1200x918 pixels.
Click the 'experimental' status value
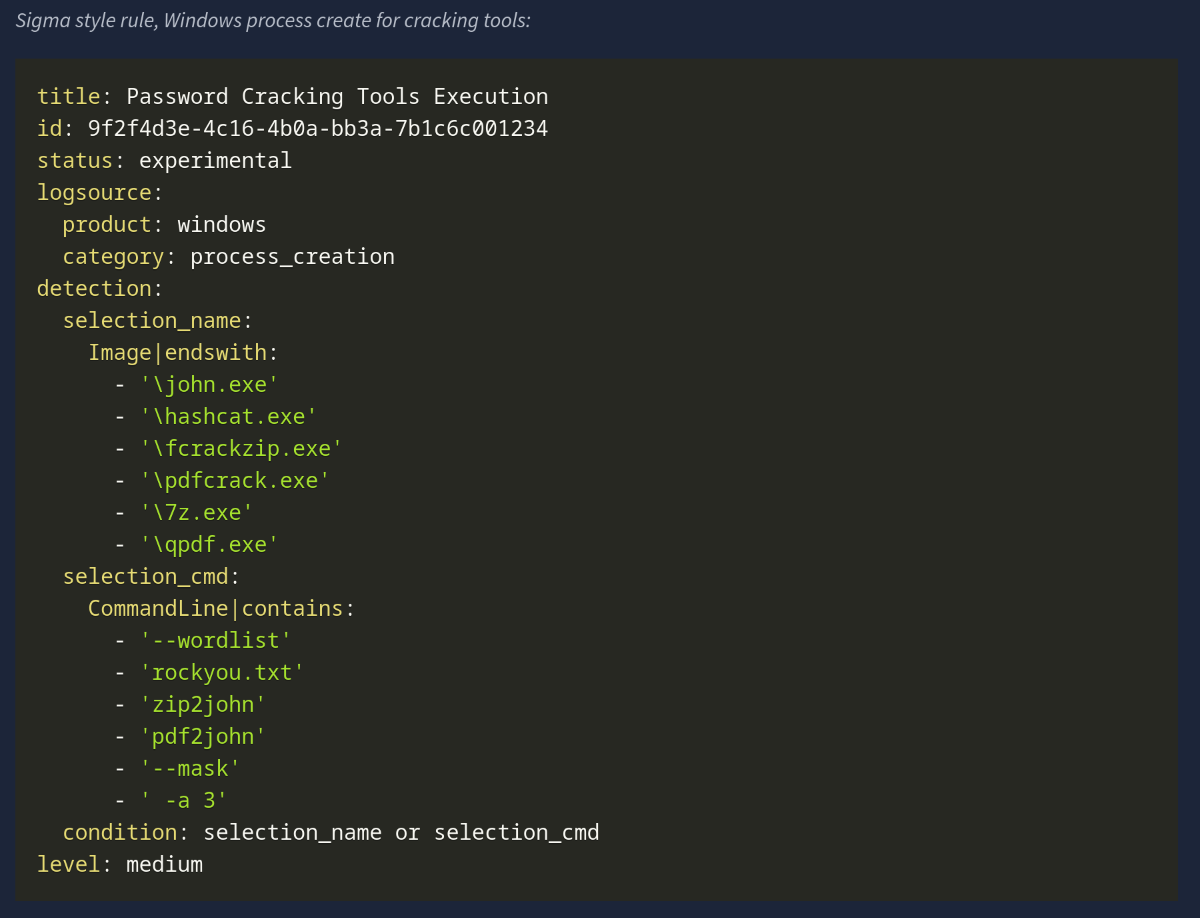(215, 161)
